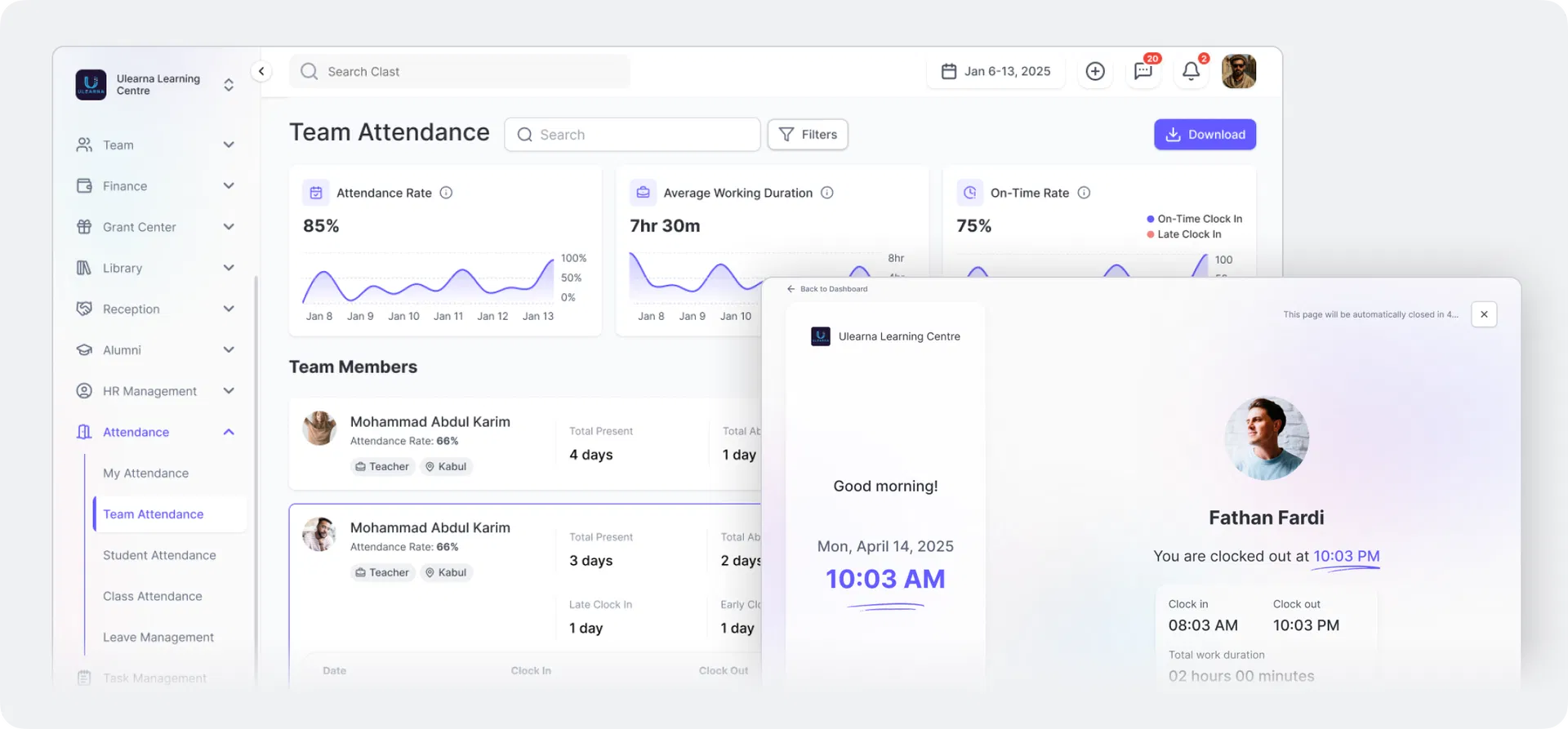1568x729 pixels.
Task: Click the Ulearna Learning Centre logo in sidebar
Action: click(91, 85)
